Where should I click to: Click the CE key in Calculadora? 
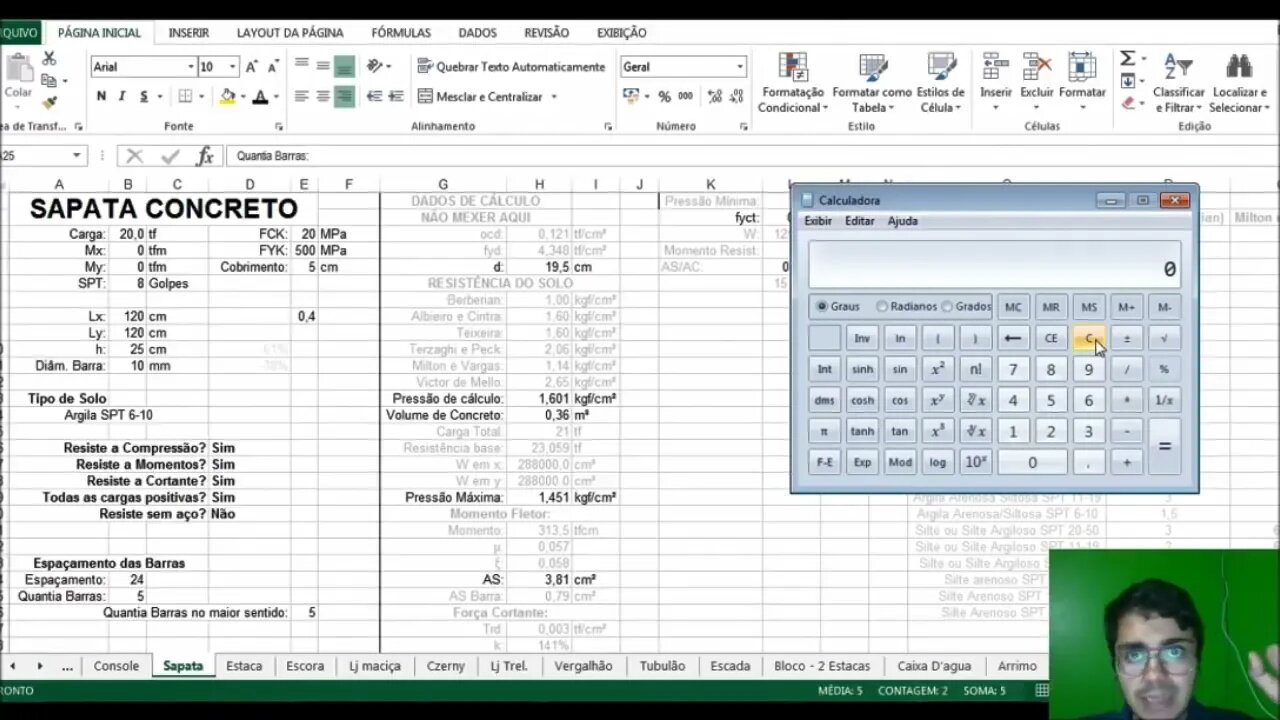click(1051, 339)
